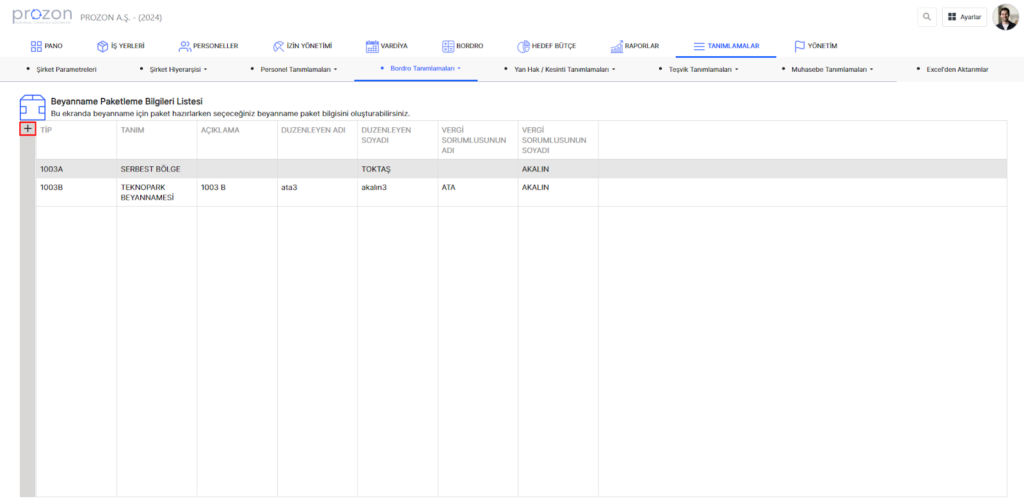Open the Vardiya calendar section
The height and width of the screenshot is (503, 1024).
click(x=386, y=46)
